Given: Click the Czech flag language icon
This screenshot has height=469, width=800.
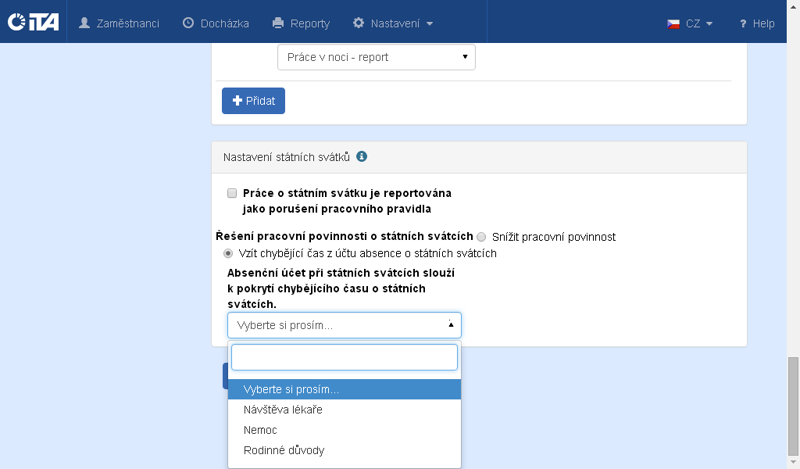Looking at the screenshot, I should click(674, 23).
